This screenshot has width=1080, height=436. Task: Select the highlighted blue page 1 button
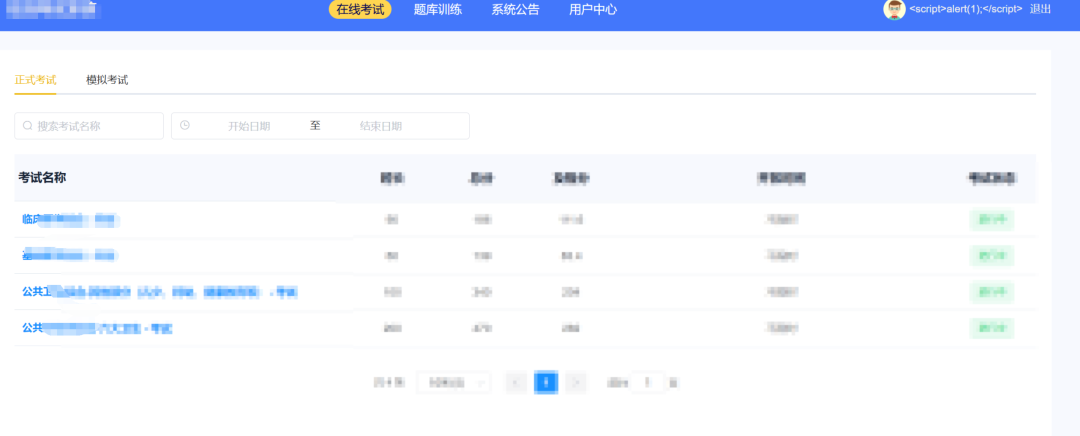(546, 382)
